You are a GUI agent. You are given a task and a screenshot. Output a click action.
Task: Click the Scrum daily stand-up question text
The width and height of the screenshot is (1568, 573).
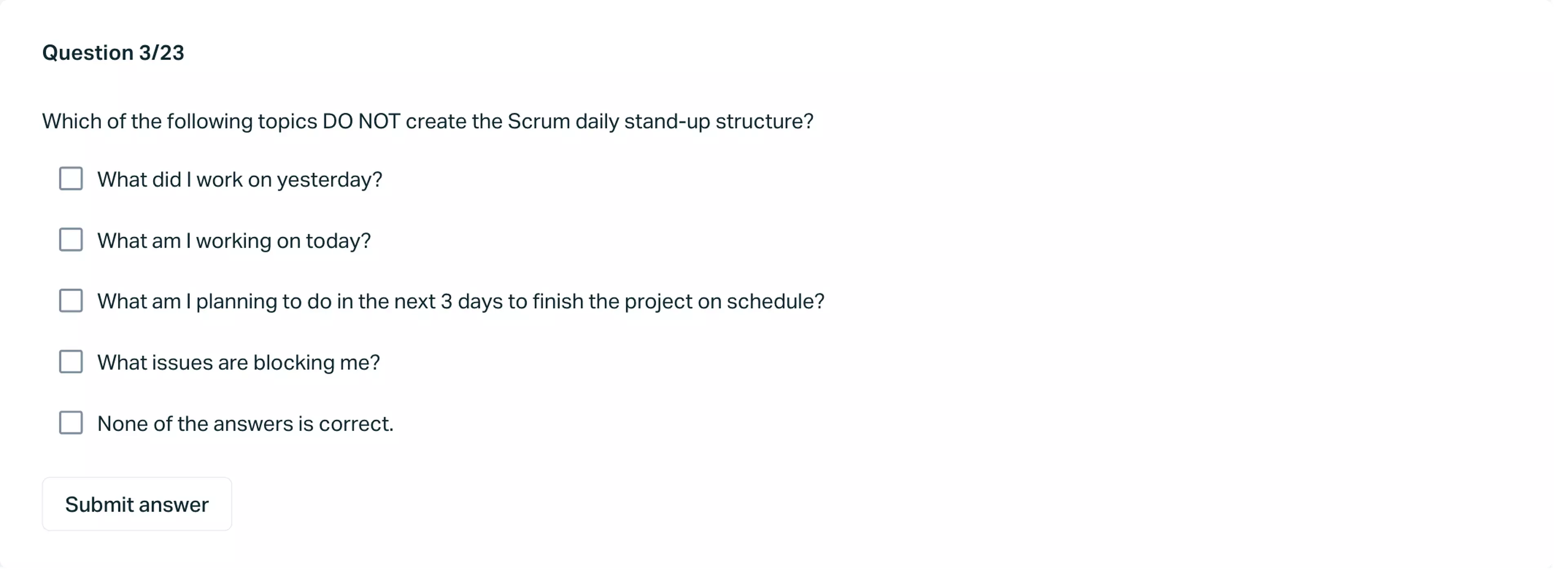tap(427, 122)
